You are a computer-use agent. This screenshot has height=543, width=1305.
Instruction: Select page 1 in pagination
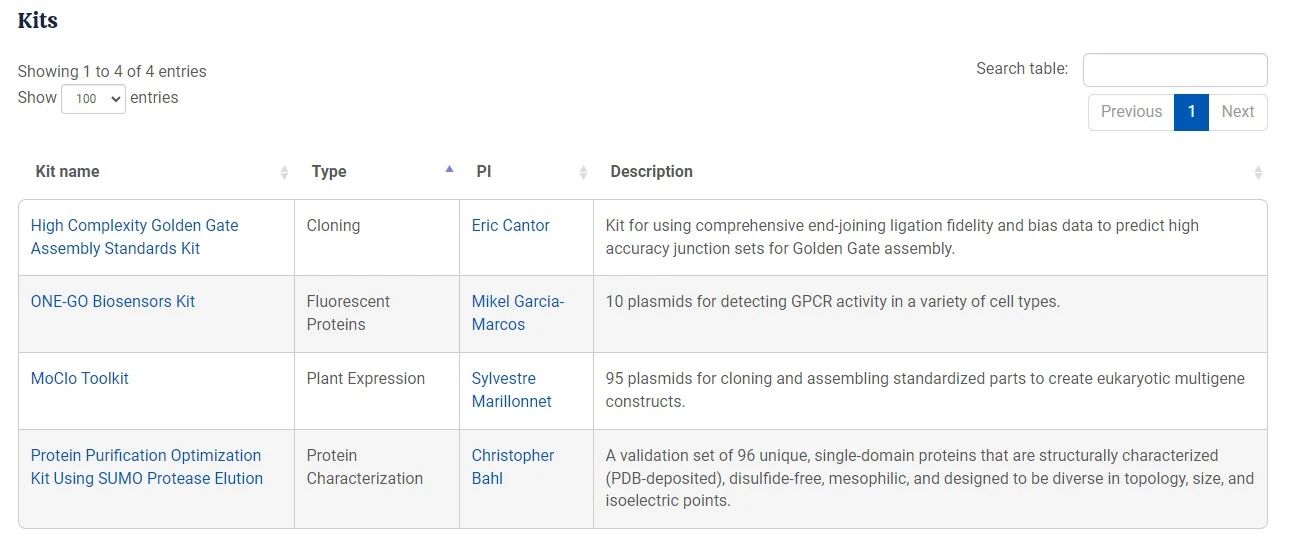[x=1191, y=112]
